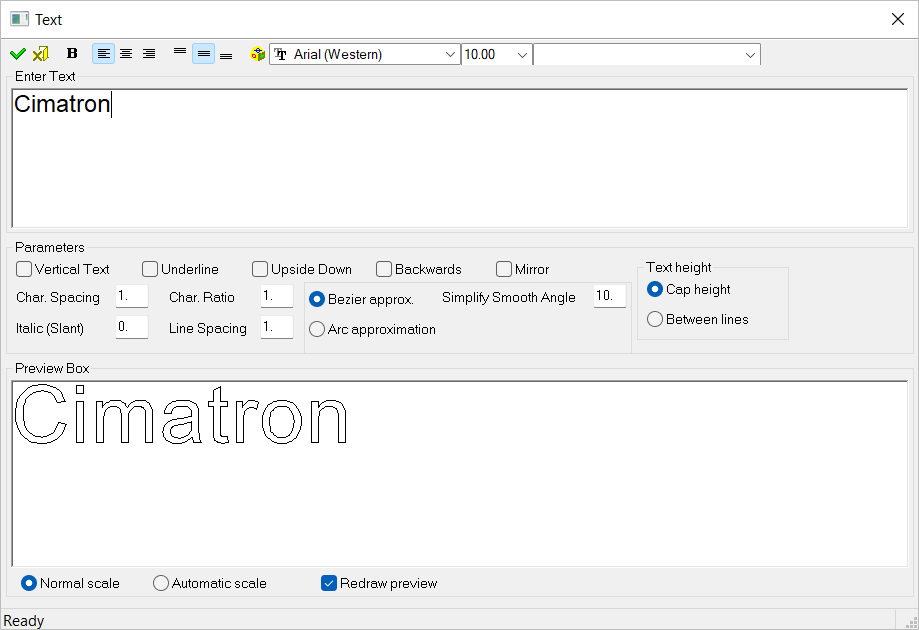Toggle bold formatting
919x630 pixels.
pos(72,54)
